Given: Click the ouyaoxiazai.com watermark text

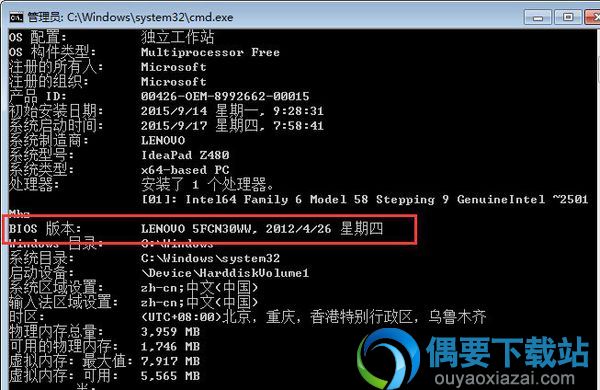Looking at the screenshot, I should [504, 379].
